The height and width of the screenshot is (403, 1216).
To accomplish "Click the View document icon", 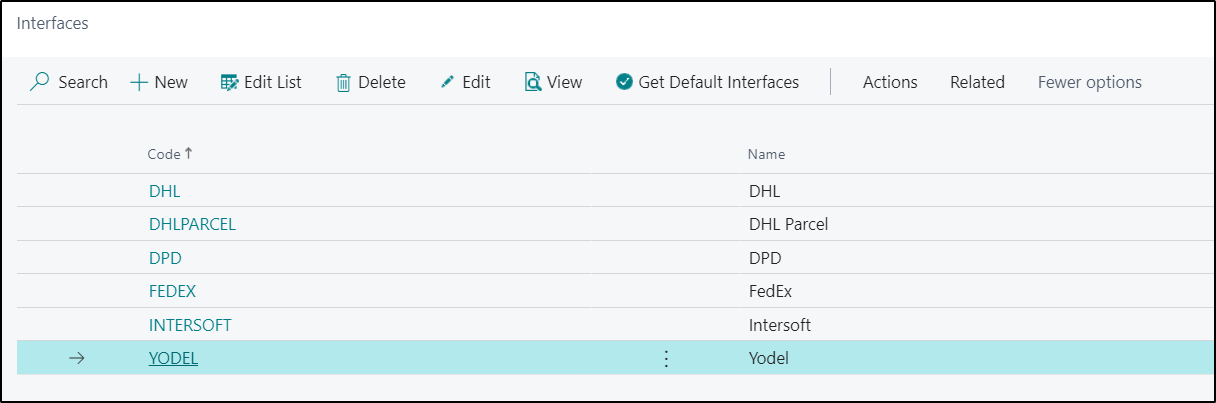I will (533, 82).
